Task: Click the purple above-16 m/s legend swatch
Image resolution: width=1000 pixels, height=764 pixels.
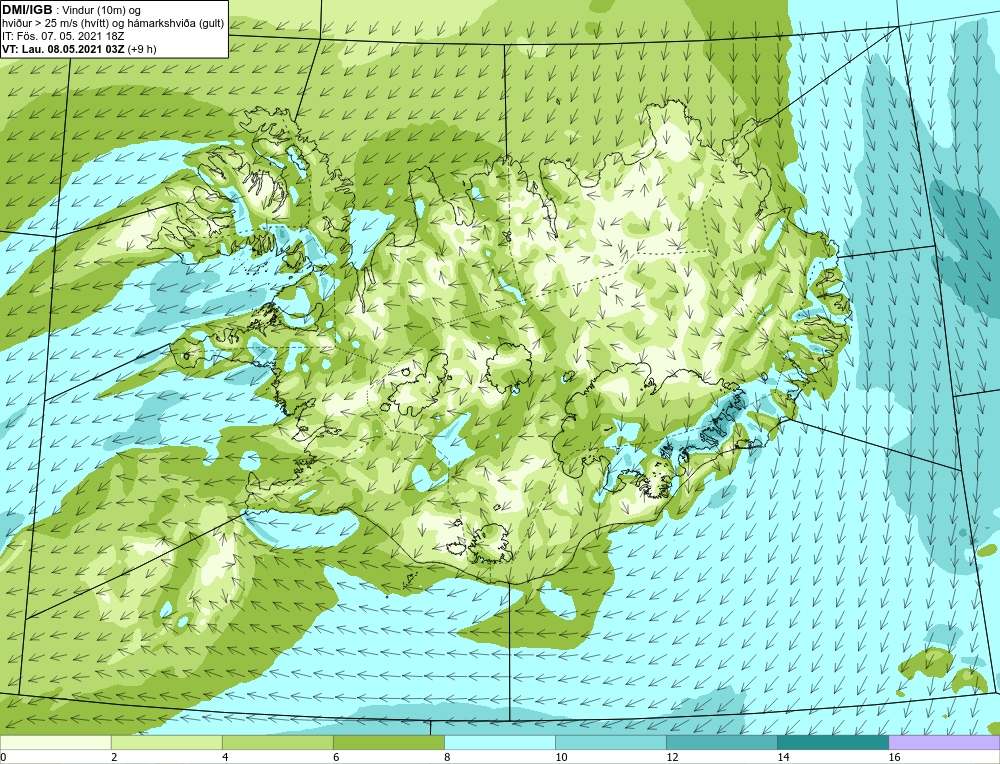Action: tap(944, 742)
